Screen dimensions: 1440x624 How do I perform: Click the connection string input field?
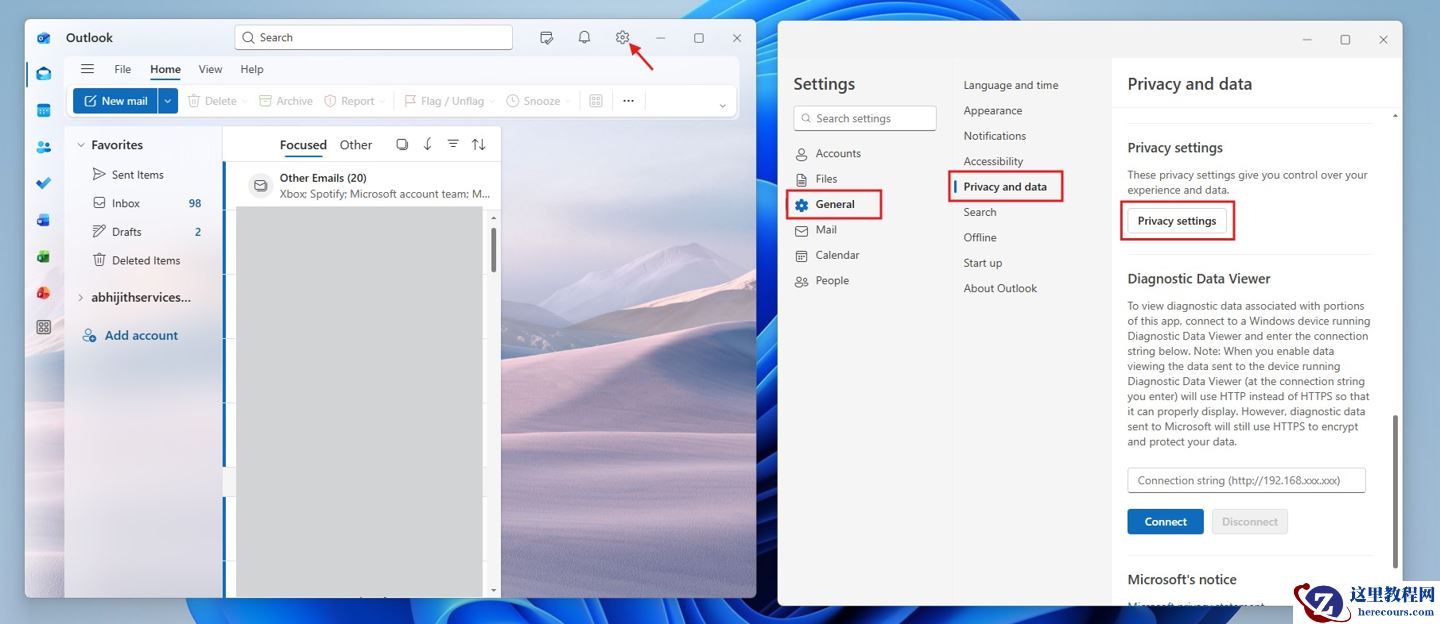tap(1246, 480)
